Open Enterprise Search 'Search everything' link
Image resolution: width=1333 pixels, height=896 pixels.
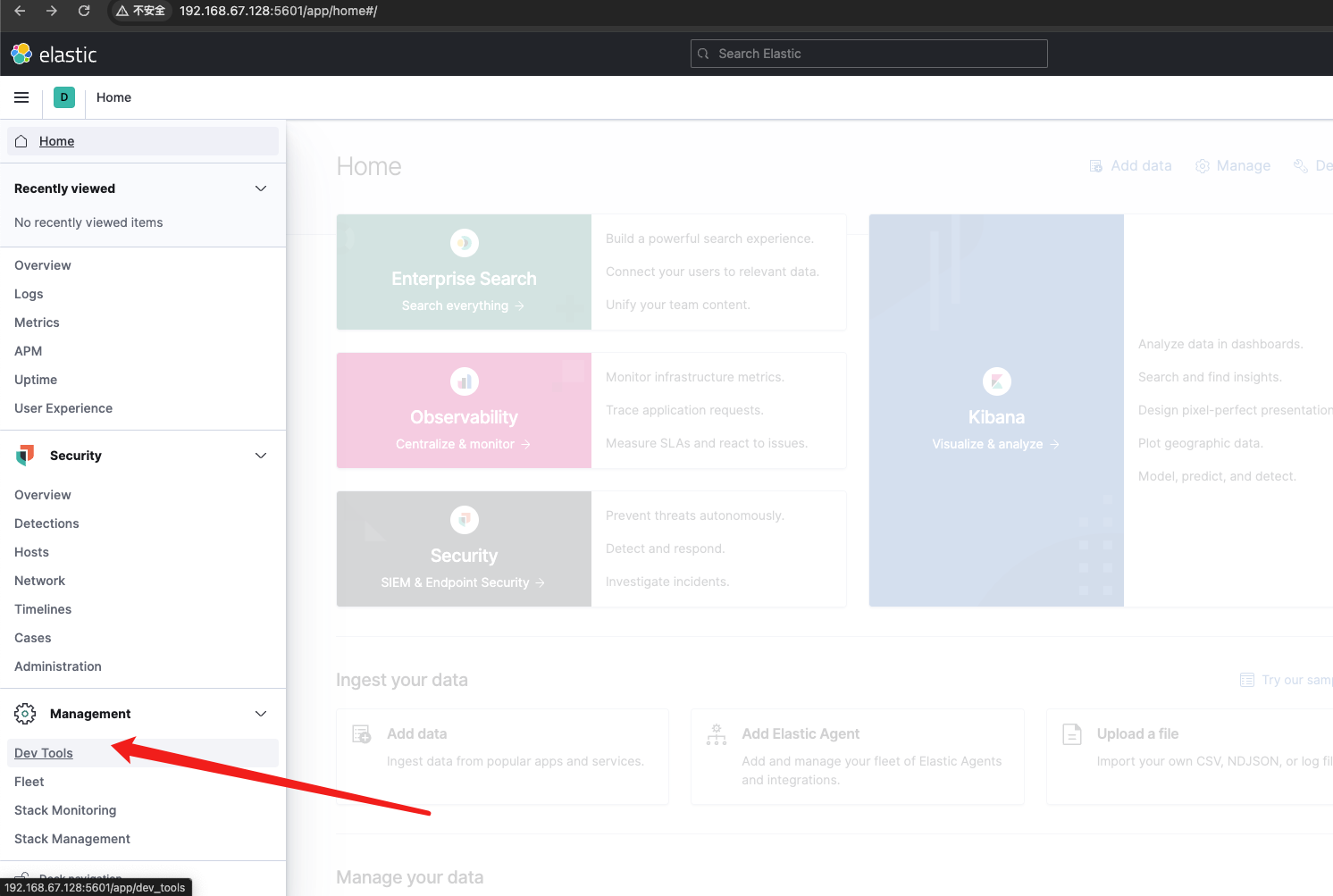pos(463,306)
